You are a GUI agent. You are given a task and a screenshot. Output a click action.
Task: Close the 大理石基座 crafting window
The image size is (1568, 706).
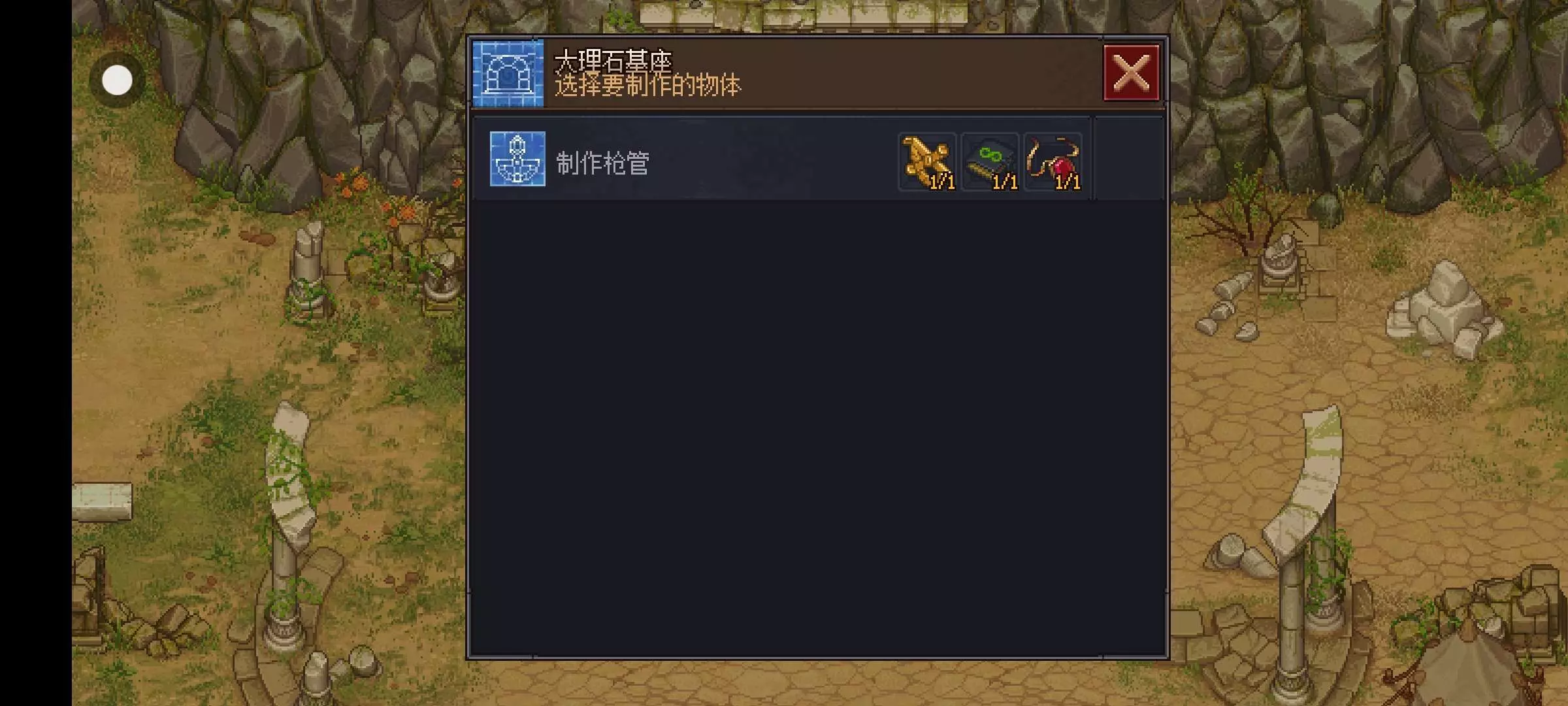click(1131, 73)
